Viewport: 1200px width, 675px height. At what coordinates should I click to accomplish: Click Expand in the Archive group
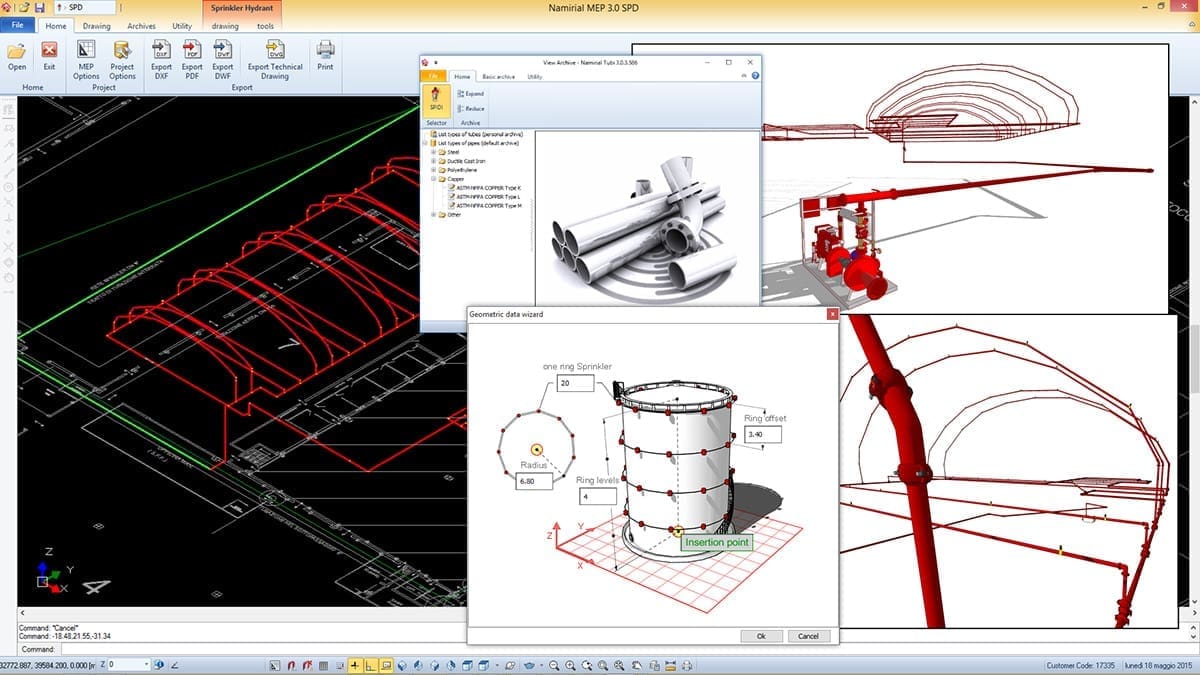[x=470, y=93]
